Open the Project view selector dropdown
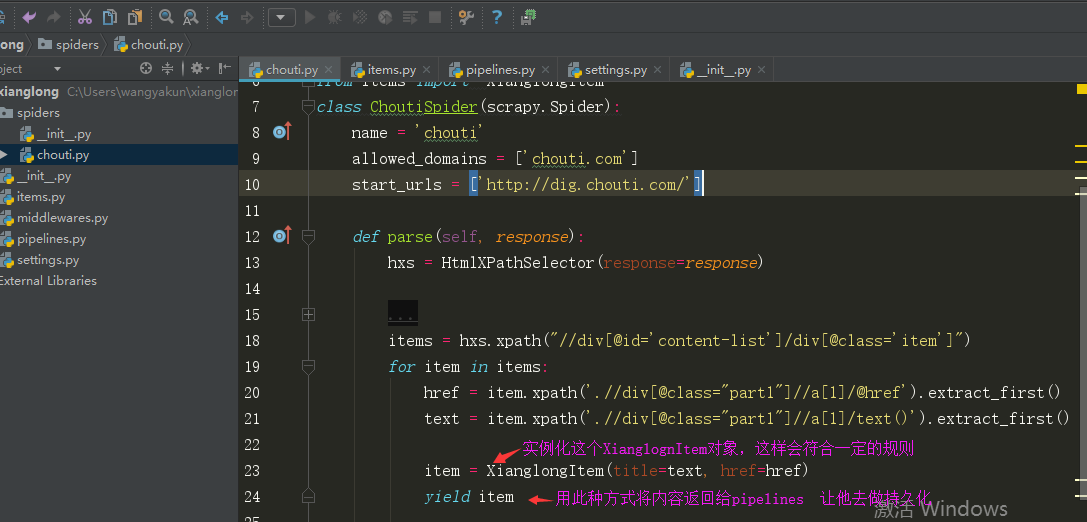Image resolution: width=1087 pixels, height=522 pixels. tap(57, 69)
